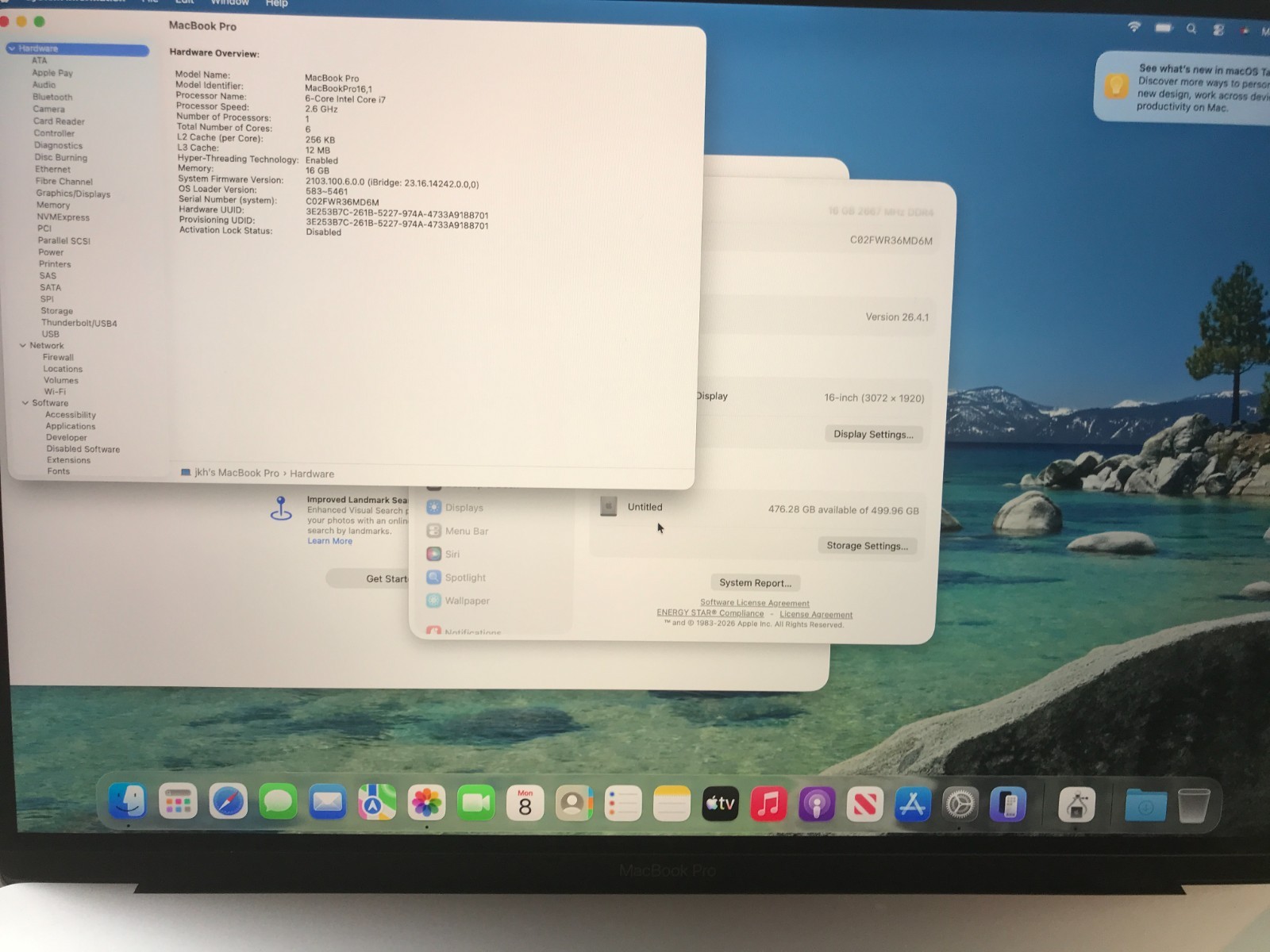The height and width of the screenshot is (952, 1270).
Task: Click Wi-Fi icon in menu bar
Action: click(1134, 27)
